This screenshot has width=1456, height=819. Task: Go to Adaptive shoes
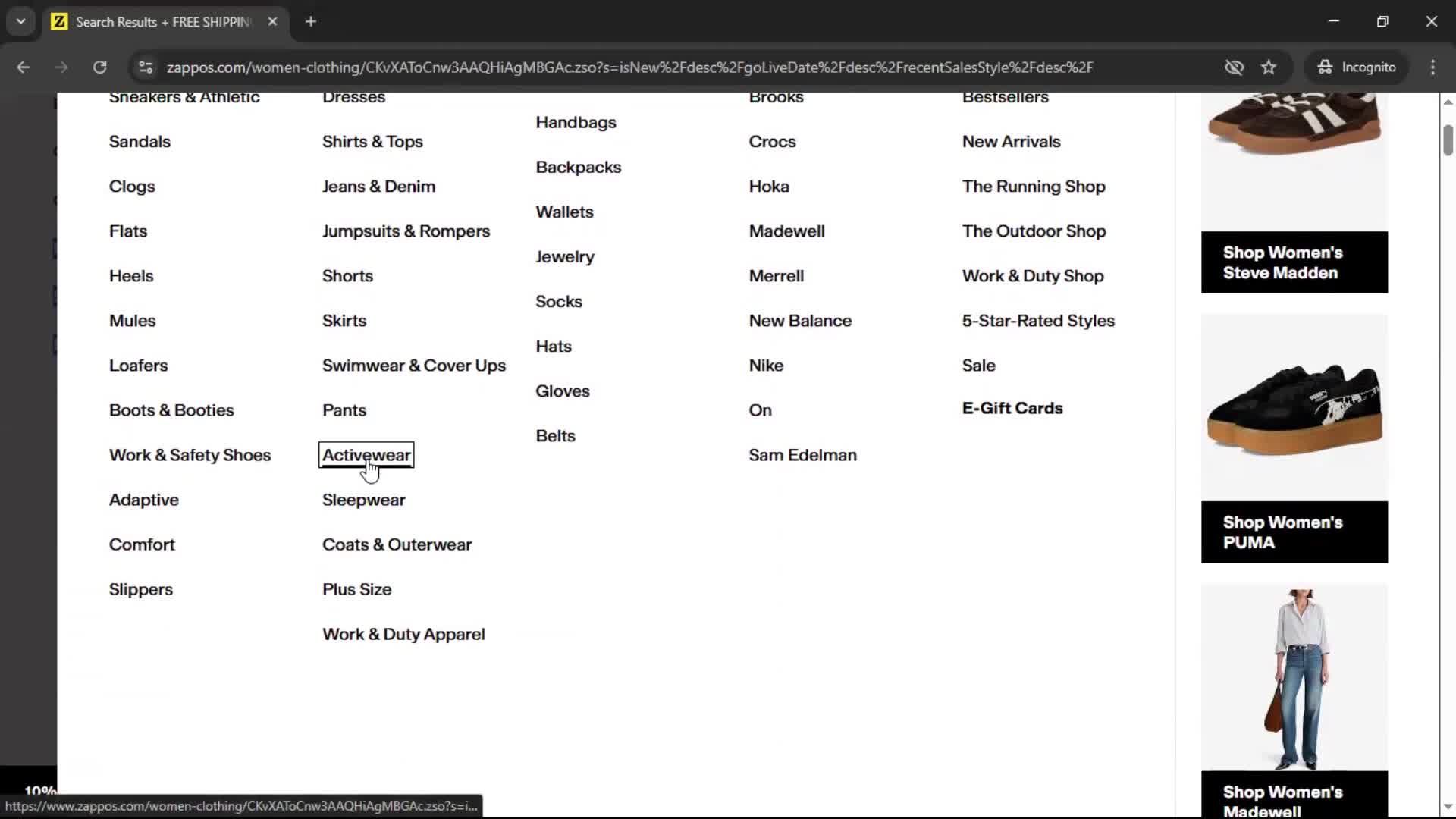pyautogui.click(x=144, y=500)
